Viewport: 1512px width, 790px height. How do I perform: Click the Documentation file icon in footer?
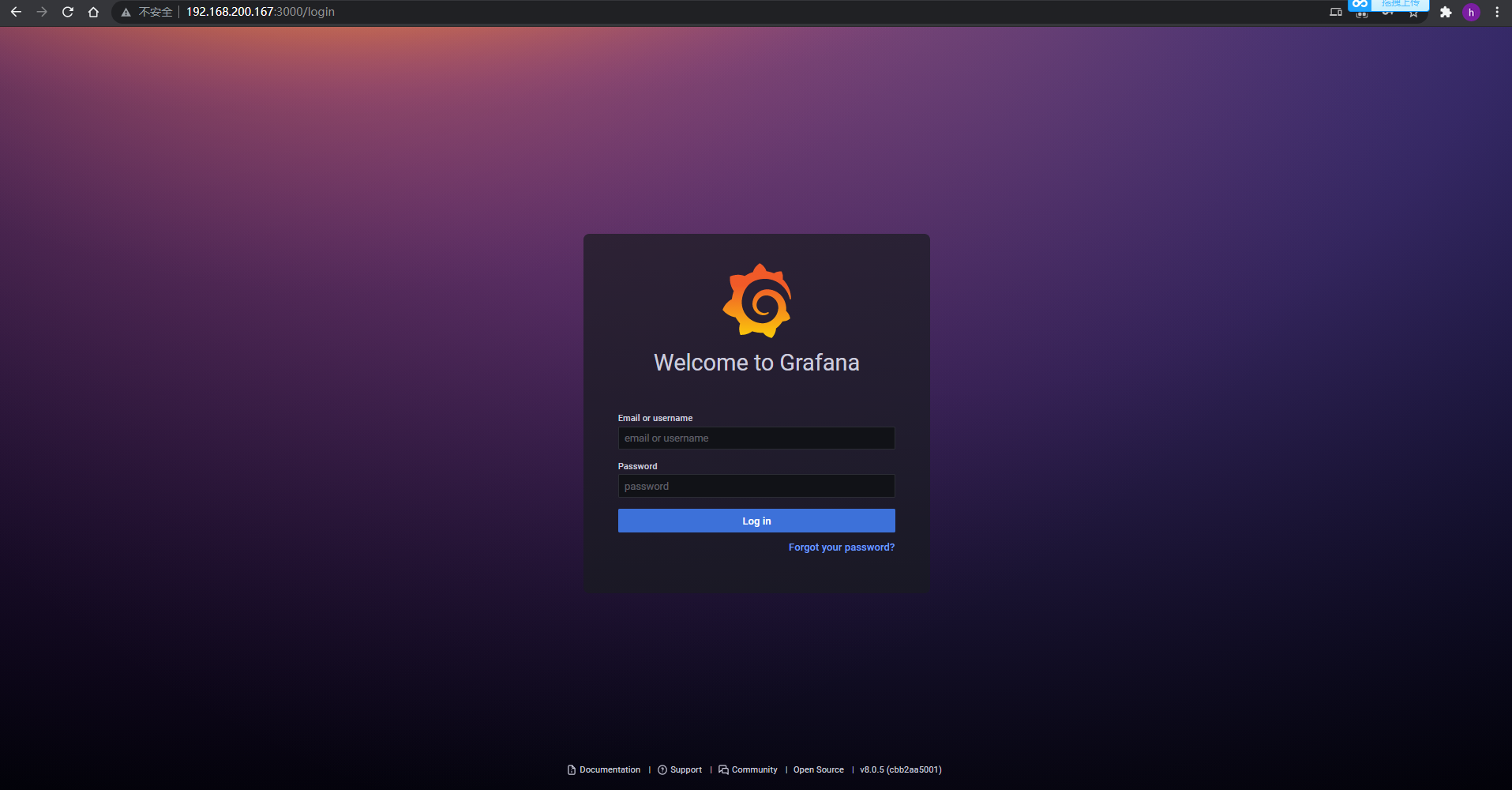click(x=572, y=770)
